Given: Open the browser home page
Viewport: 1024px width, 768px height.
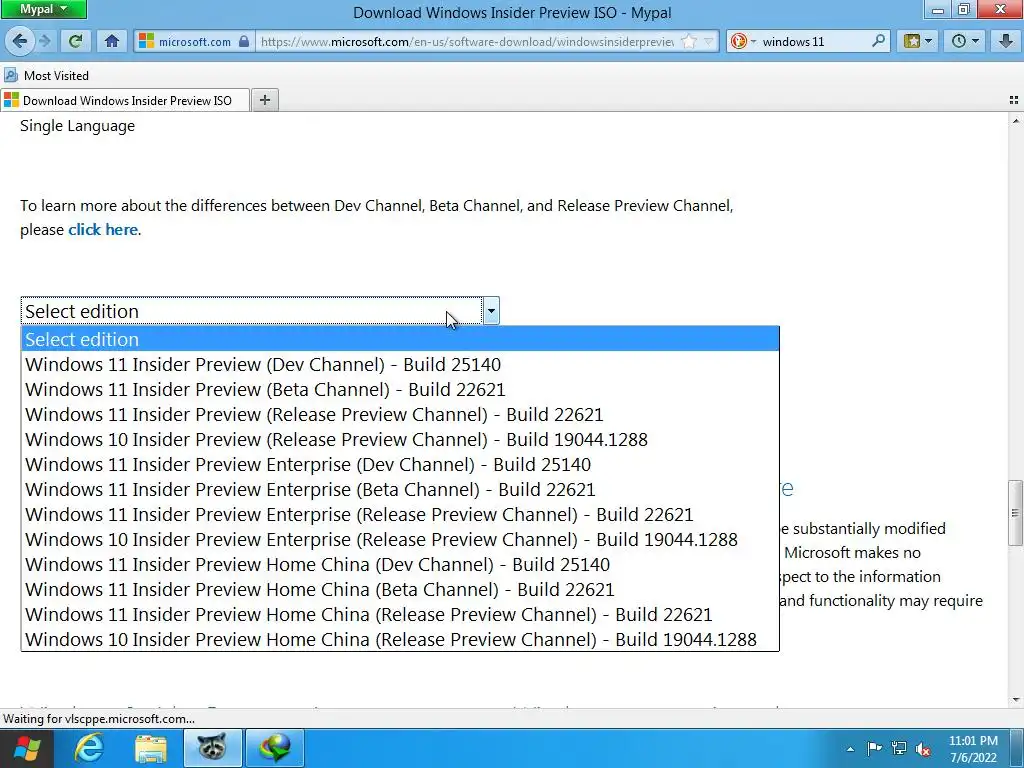Looking at the screenshot, I should click(112, 42).
